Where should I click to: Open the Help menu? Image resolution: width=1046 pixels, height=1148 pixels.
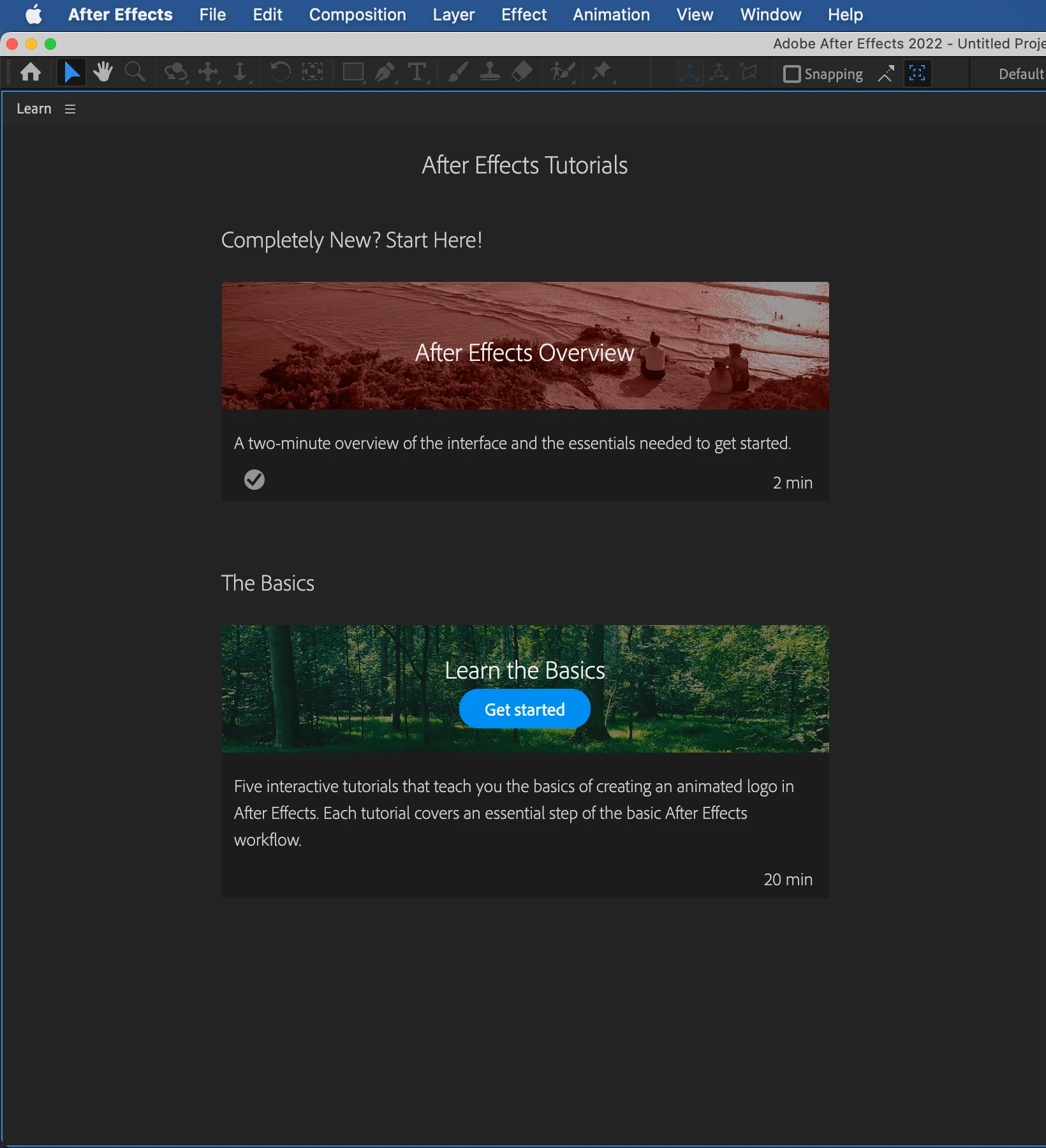[x=845, y=15]
